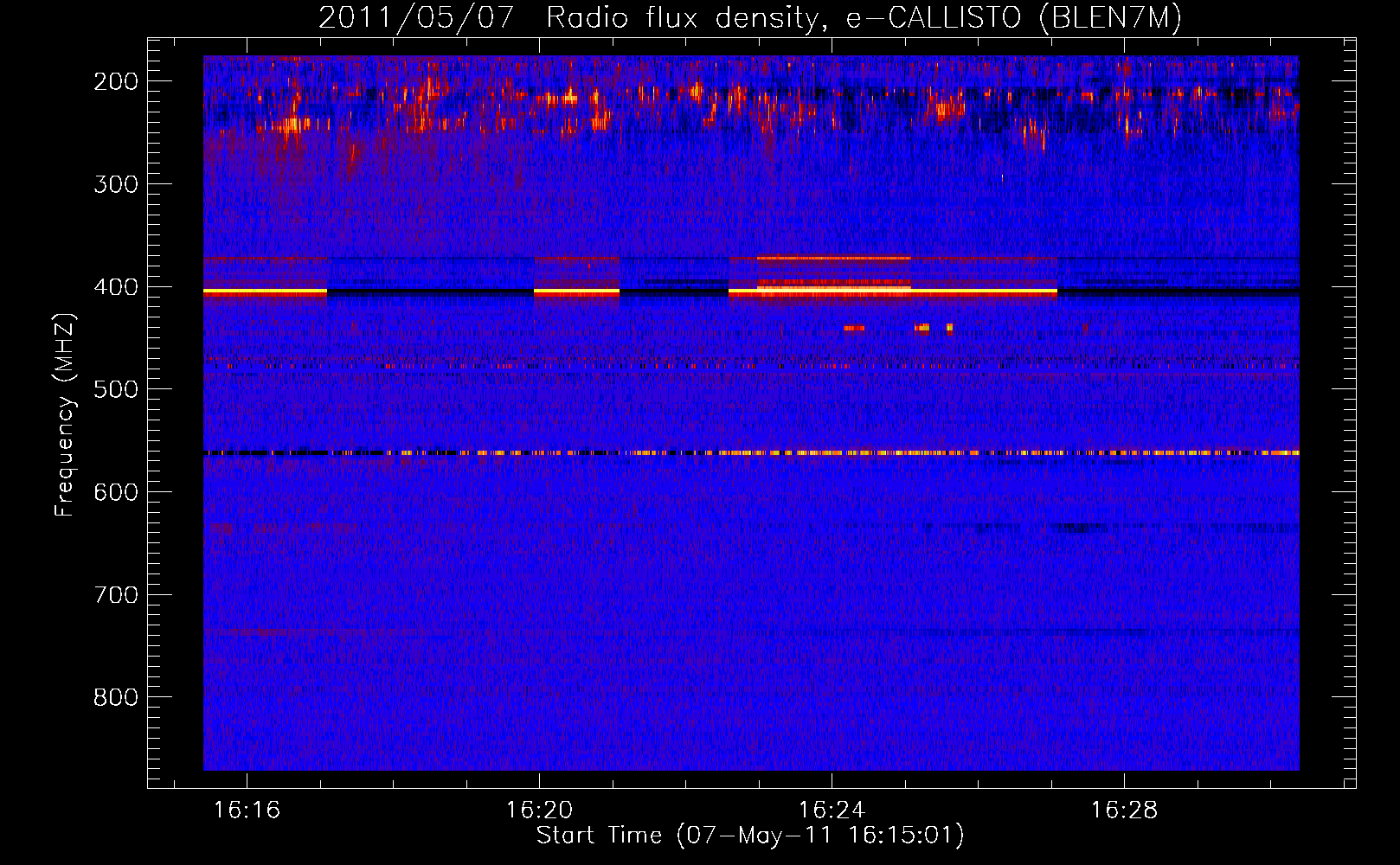1400x865 pixels.
Task: Click the 16:16 time tick label
Action: pyautogui.click(x=247, y=811)
